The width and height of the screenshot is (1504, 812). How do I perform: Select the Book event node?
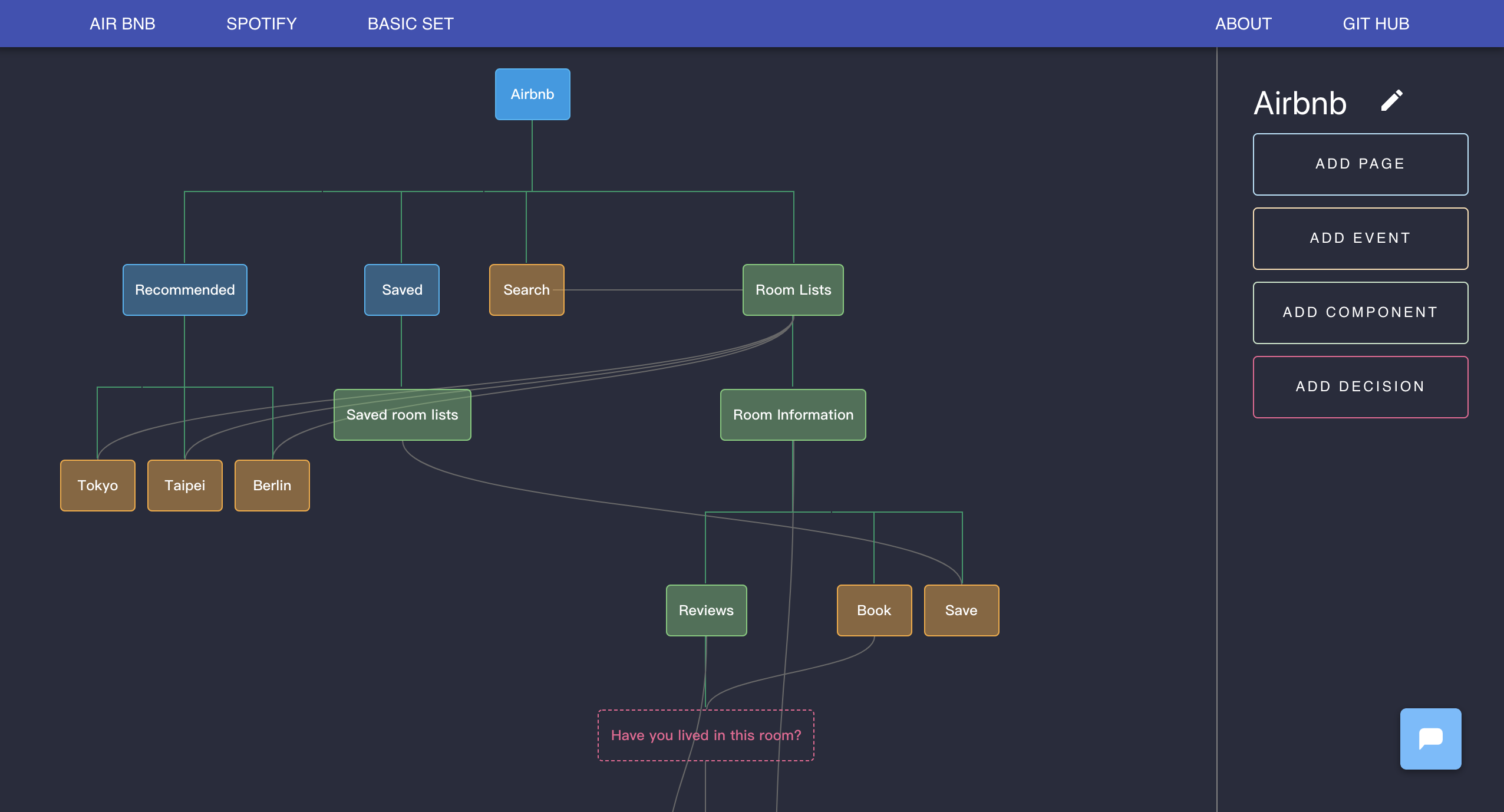click(x=874, y=610)
